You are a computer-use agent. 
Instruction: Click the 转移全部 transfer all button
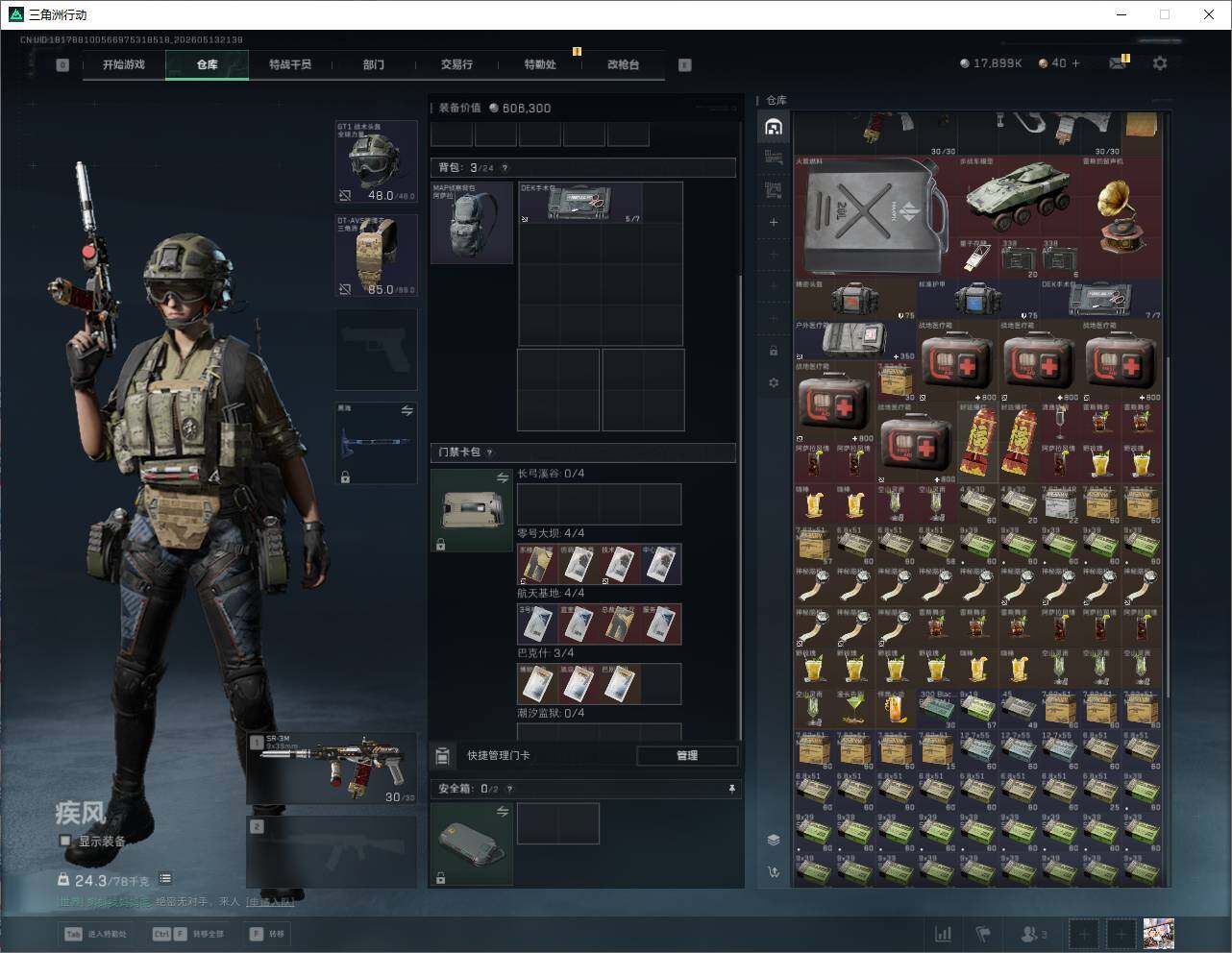(x=188, y=934)
